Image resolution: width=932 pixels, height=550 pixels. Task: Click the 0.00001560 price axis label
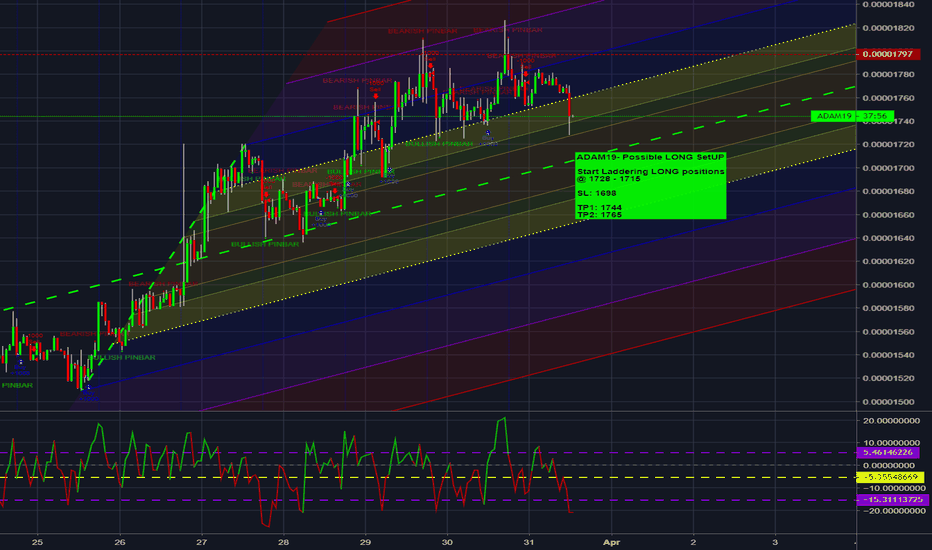[888, 332]
